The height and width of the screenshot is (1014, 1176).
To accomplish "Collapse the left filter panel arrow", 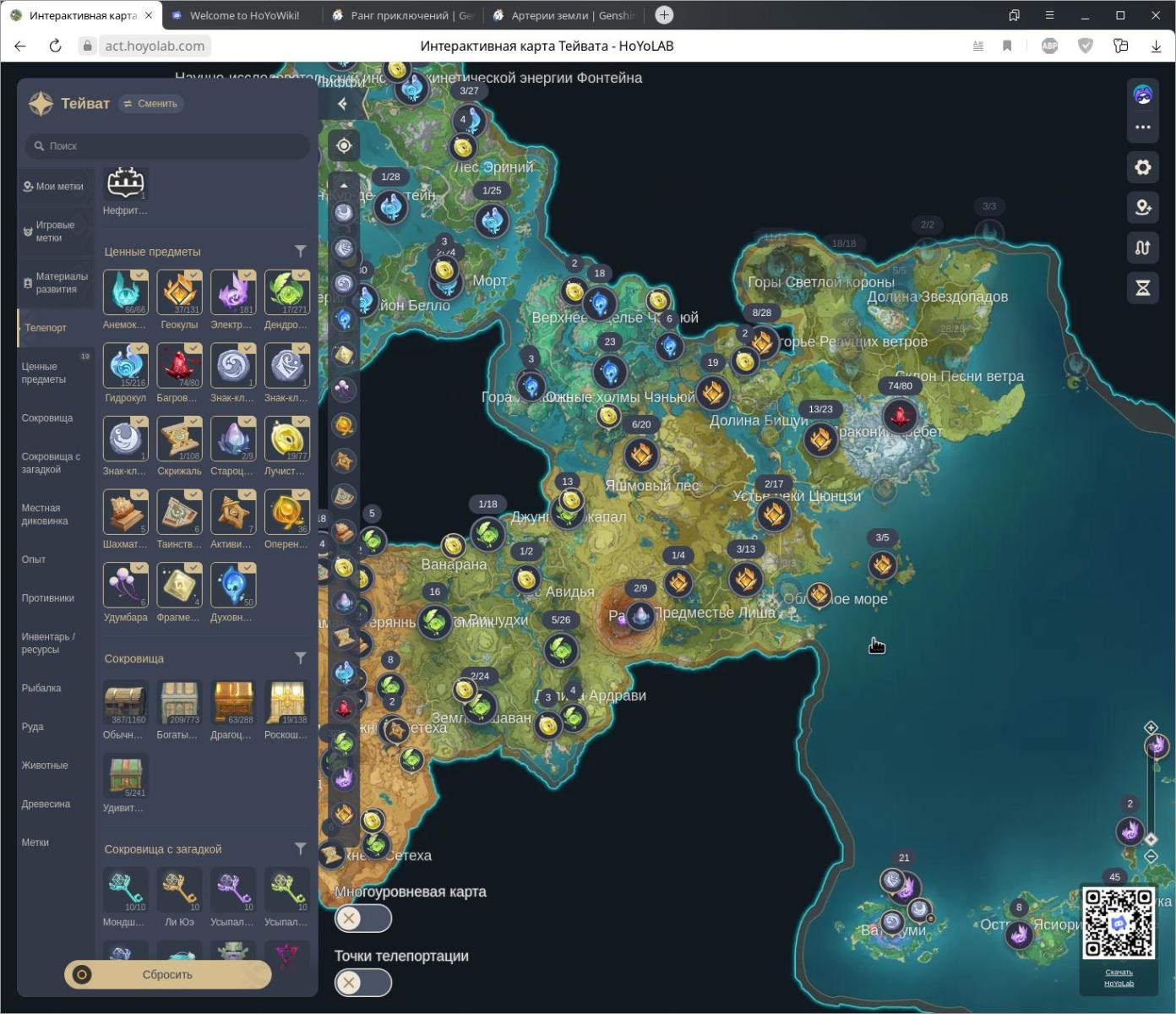I will (342, 104).
